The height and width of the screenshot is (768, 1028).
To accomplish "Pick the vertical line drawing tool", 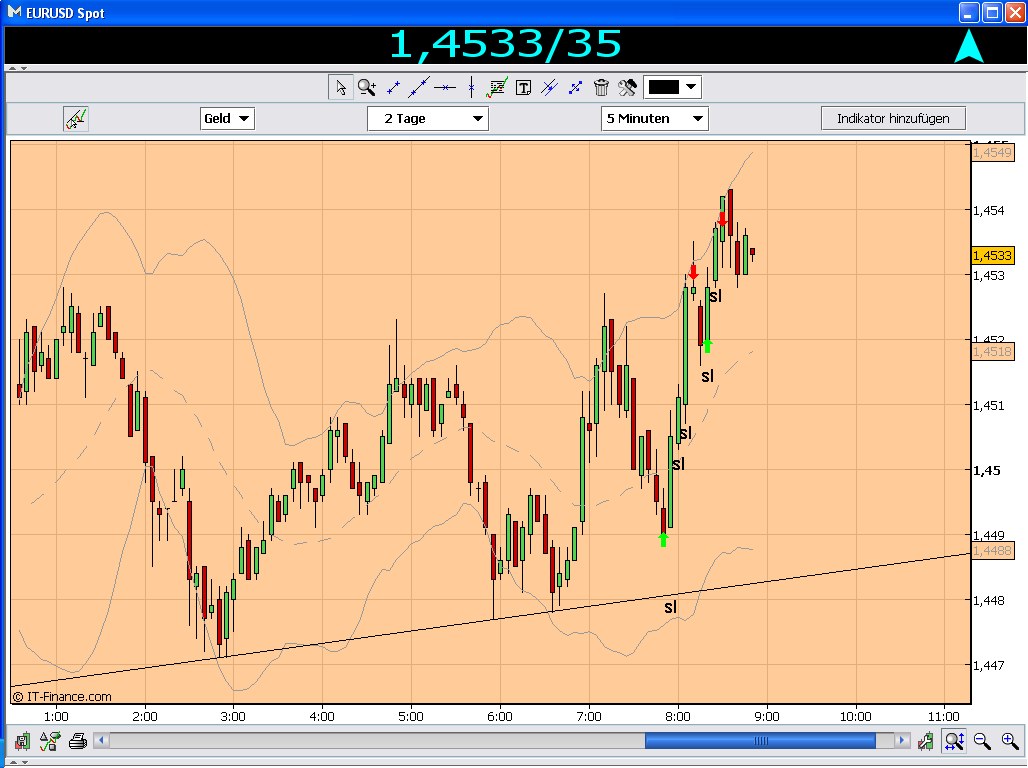I will pos(471,87).
